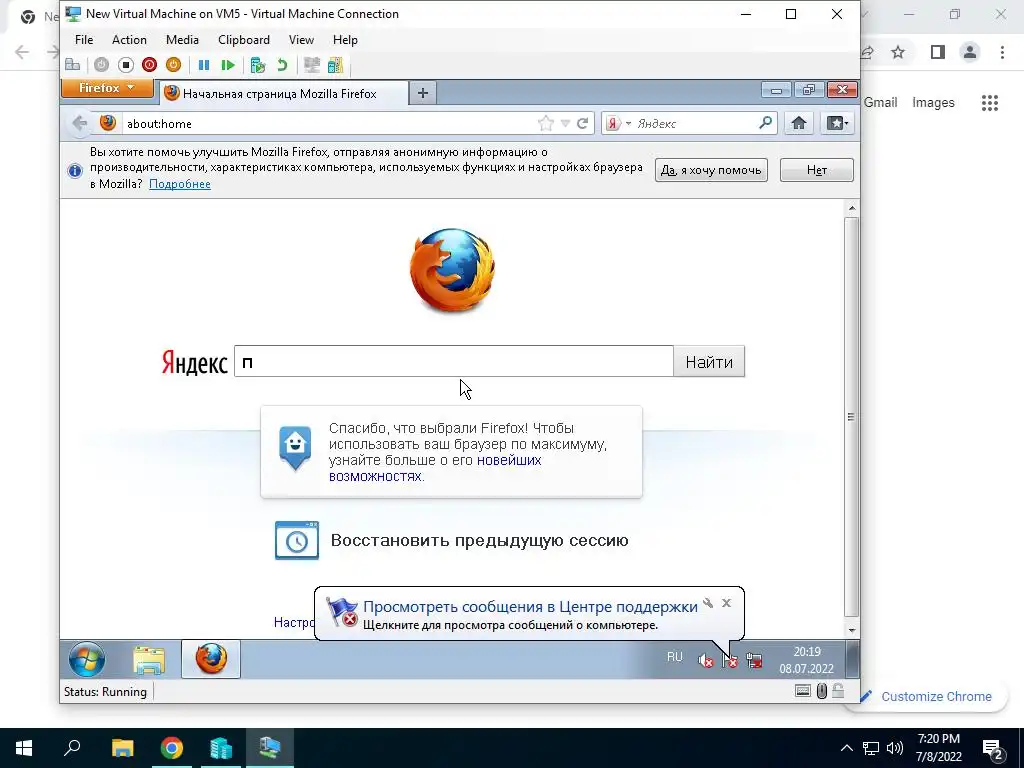Image resolution: width=1024 pixels, height=768 pixels.
Task: Open the Action menu
Action: [x=129, y=40]
